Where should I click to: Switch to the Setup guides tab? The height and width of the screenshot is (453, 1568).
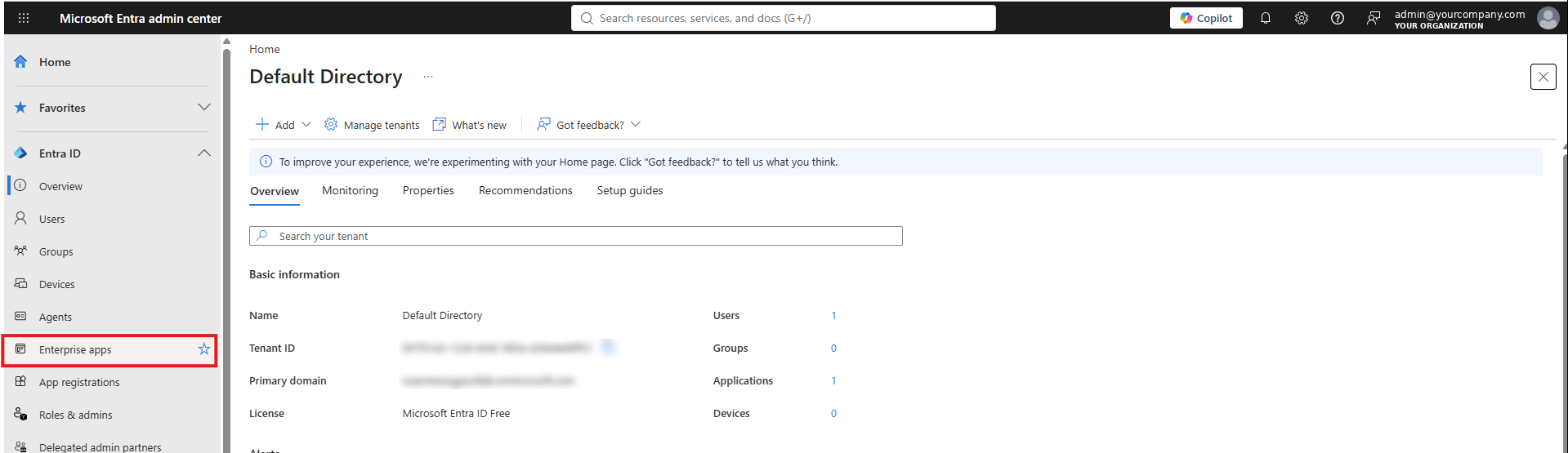[x=630, y=190]
